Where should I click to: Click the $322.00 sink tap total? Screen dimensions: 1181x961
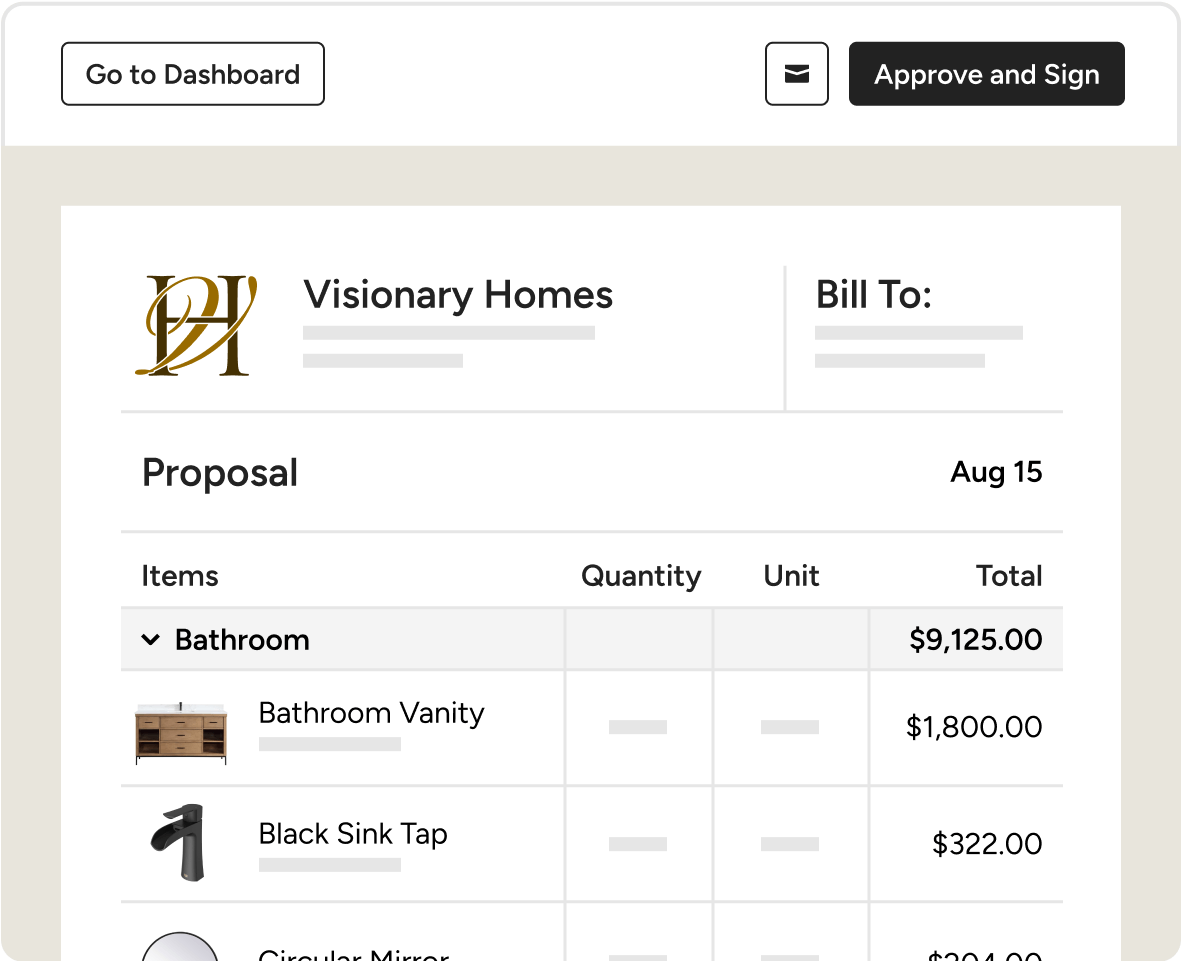pyautogui.click(x=986, y=844)
